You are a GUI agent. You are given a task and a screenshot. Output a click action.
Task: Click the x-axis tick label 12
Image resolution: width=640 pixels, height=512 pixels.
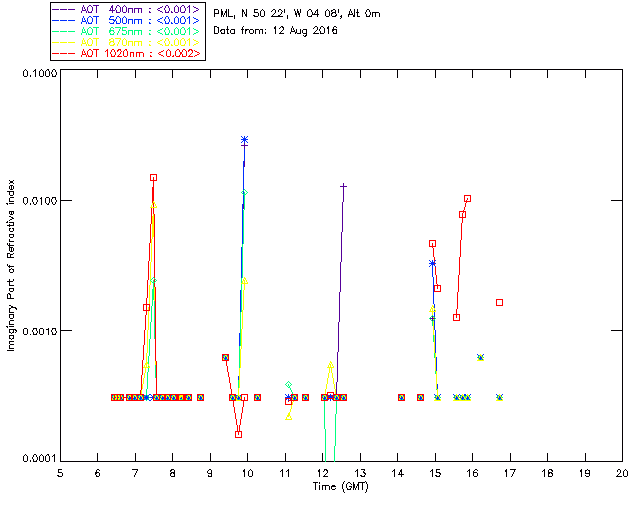[322, 473]
